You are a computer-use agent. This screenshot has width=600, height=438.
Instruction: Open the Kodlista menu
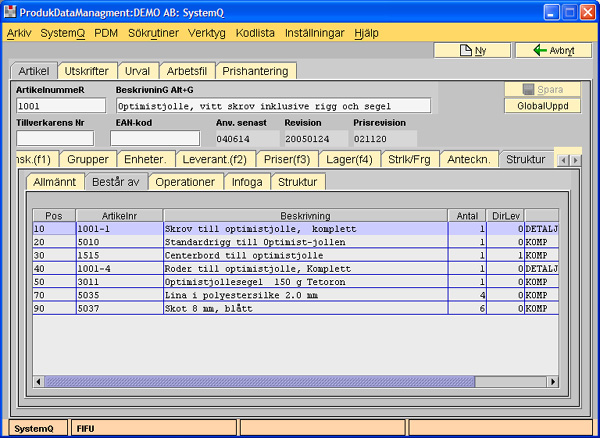coord(255,33)
